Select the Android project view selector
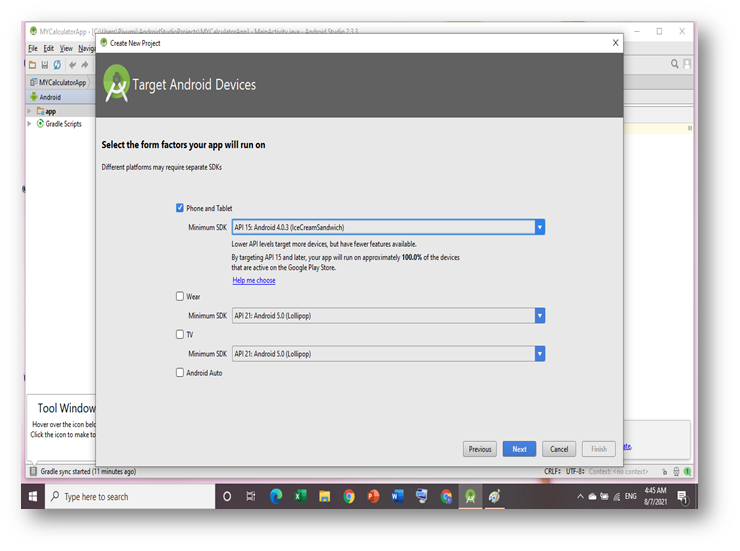This screenshot has width=740, height=551. click(x=46, y=97)
